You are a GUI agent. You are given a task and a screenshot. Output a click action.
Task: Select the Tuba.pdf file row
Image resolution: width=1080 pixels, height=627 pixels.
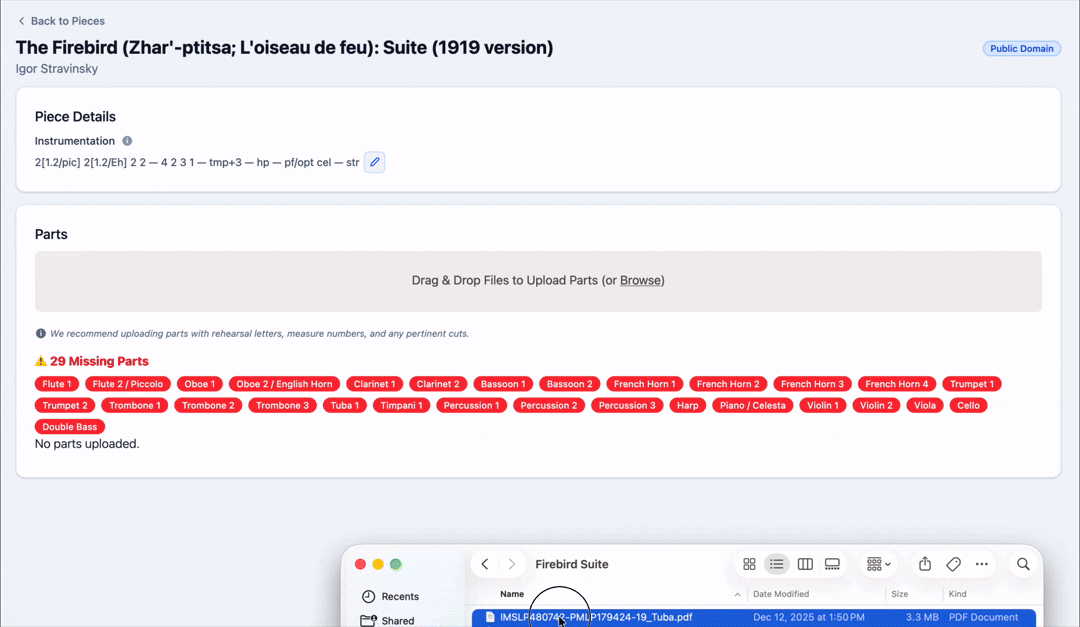754,617
